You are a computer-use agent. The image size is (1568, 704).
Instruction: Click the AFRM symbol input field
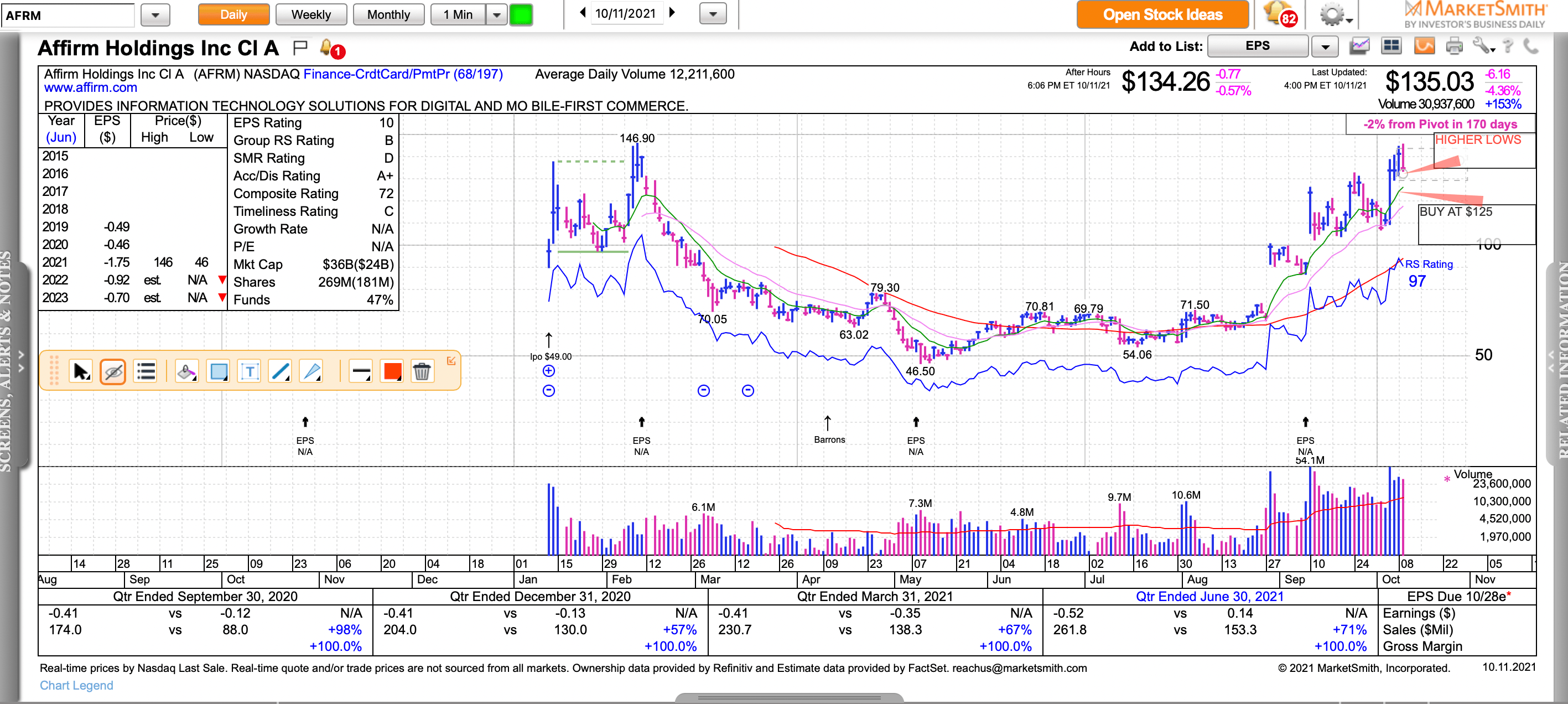point(68,15)
